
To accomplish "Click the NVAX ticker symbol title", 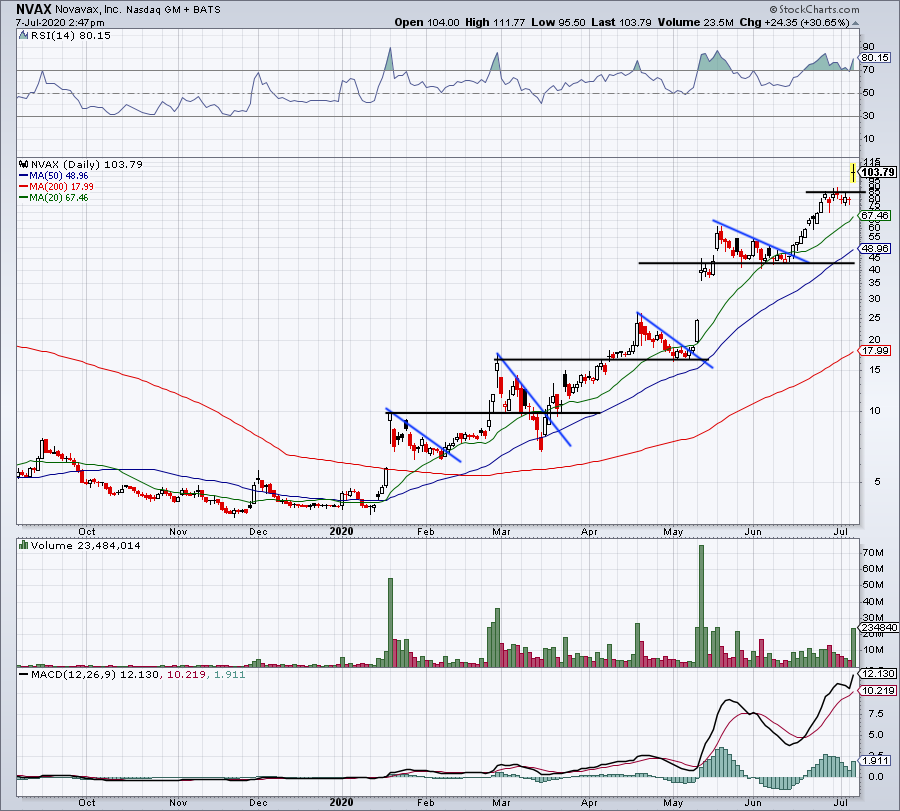I will [x=34, y=9].
